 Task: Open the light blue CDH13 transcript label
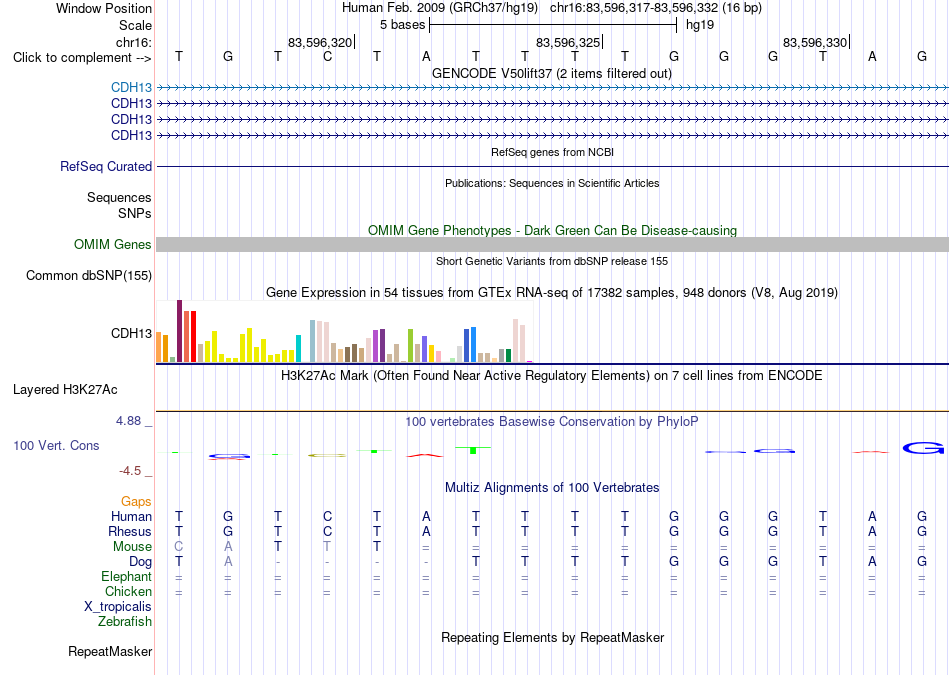coord(131,87)
